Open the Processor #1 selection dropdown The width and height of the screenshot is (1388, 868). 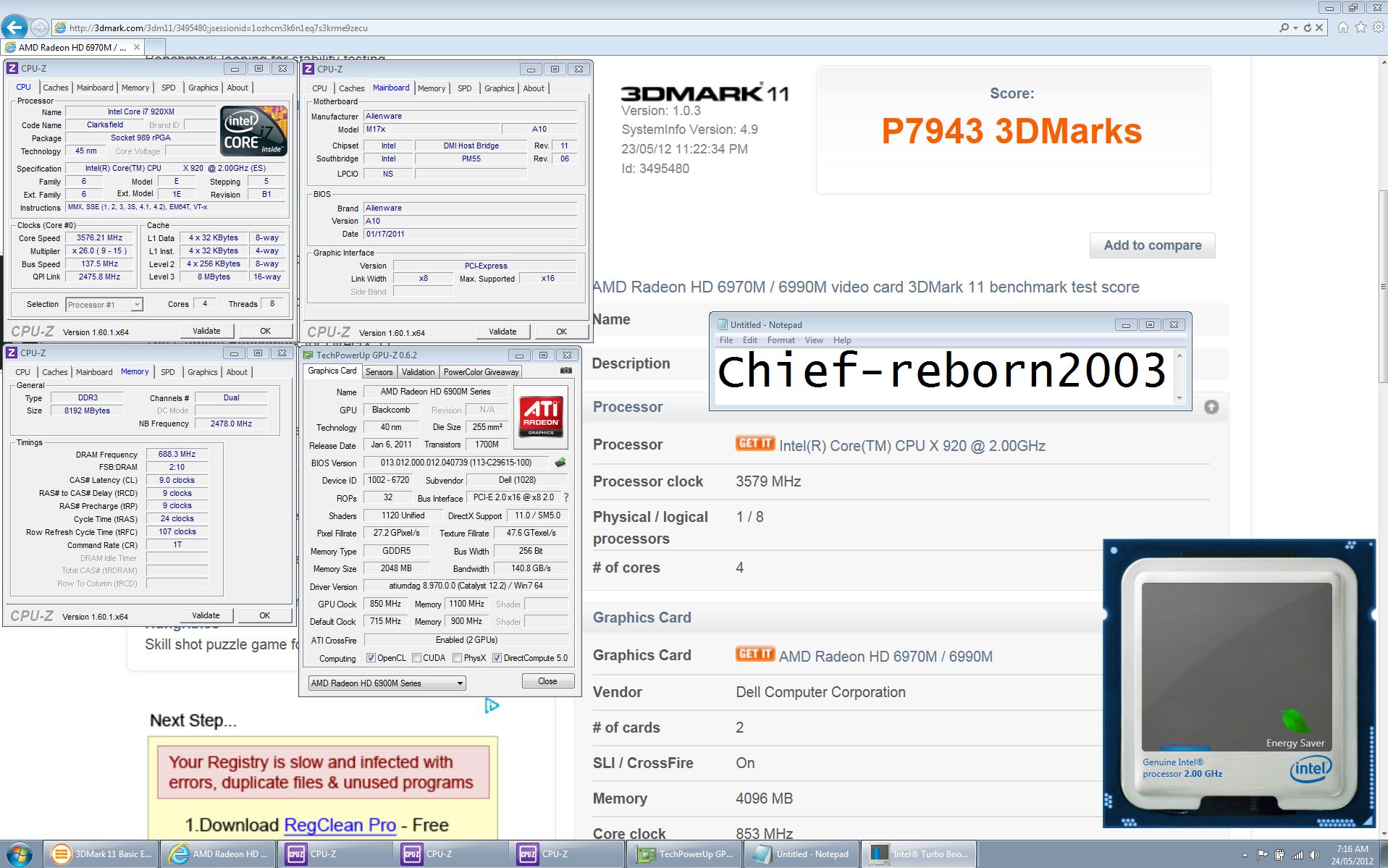point(104,305)
